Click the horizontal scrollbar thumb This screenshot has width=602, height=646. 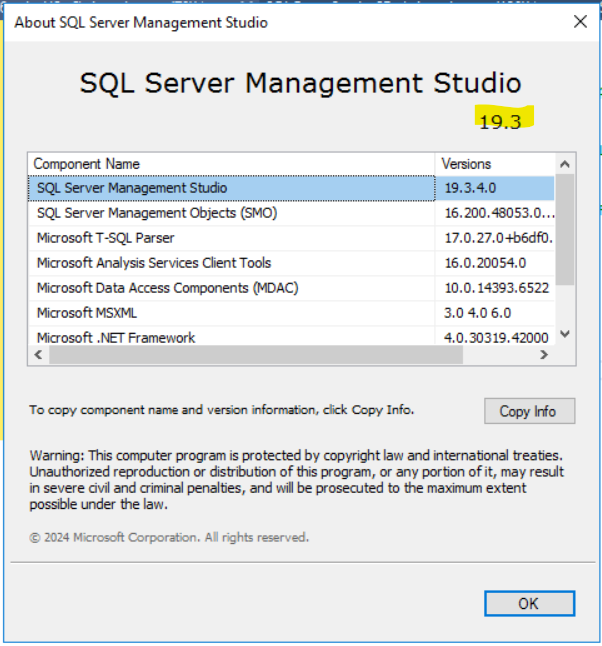(x=256, y=354)
